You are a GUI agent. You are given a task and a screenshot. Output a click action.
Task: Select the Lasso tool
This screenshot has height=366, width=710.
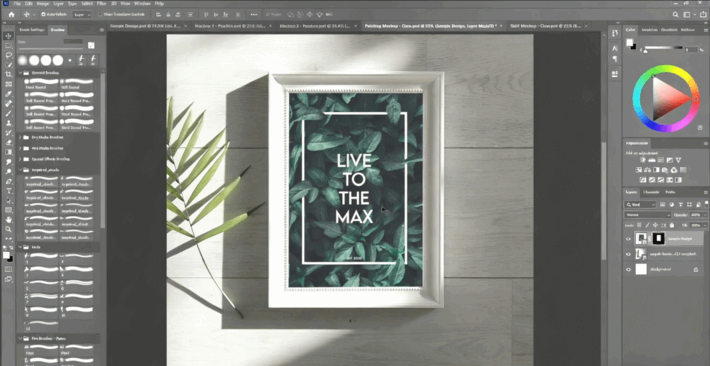click(x=8, y=55)
